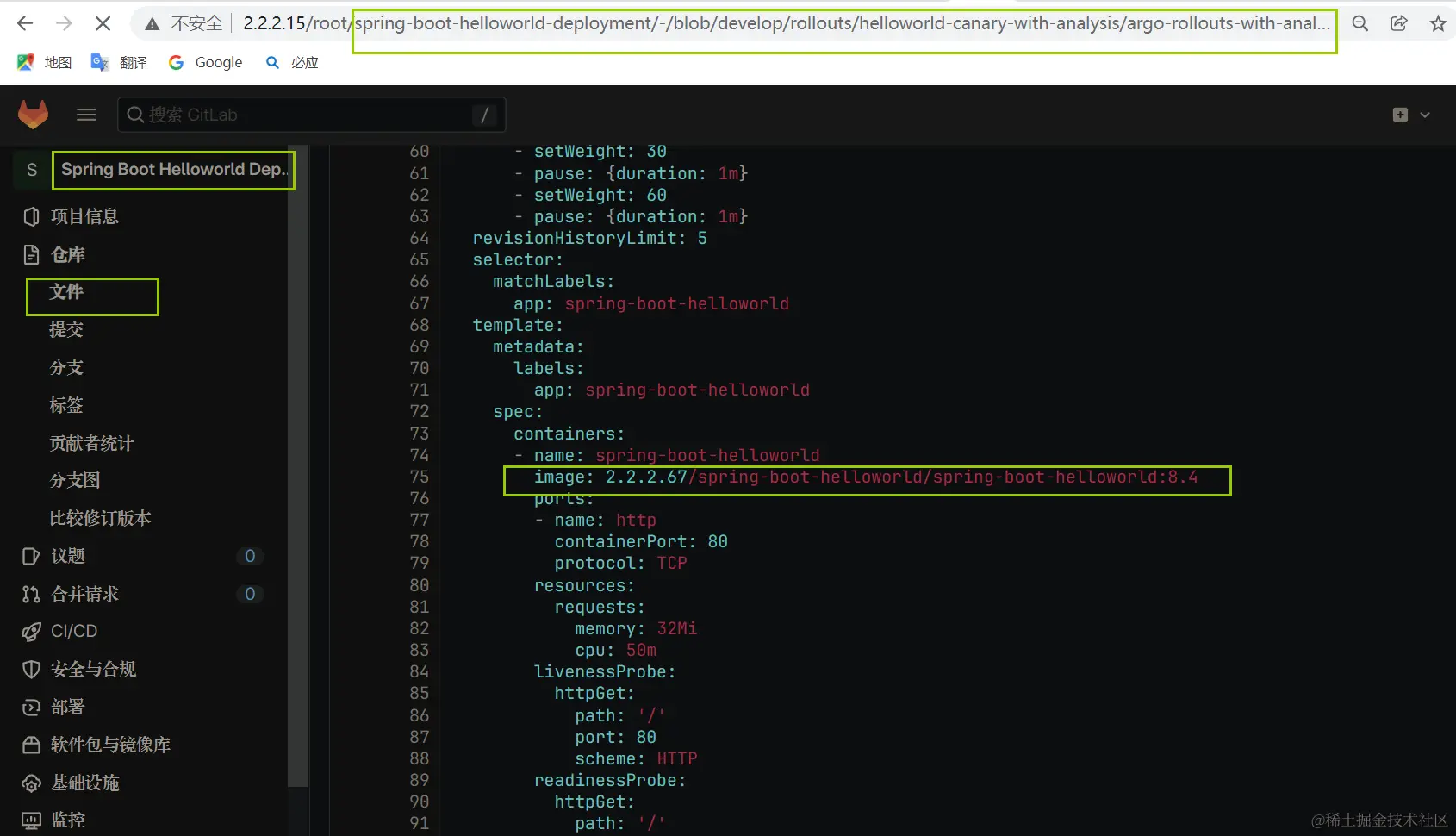
Task: Click readinessProbe: code line
Action: (x=610, y=780)
